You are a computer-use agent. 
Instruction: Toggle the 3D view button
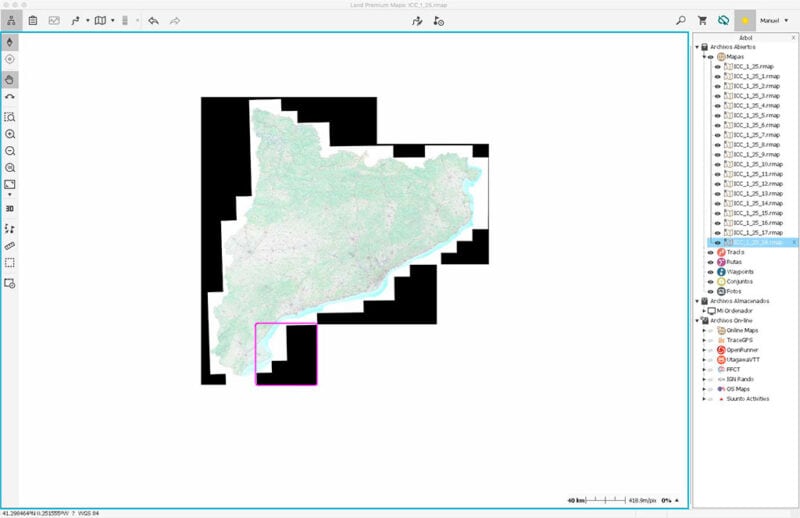(10, 209)
